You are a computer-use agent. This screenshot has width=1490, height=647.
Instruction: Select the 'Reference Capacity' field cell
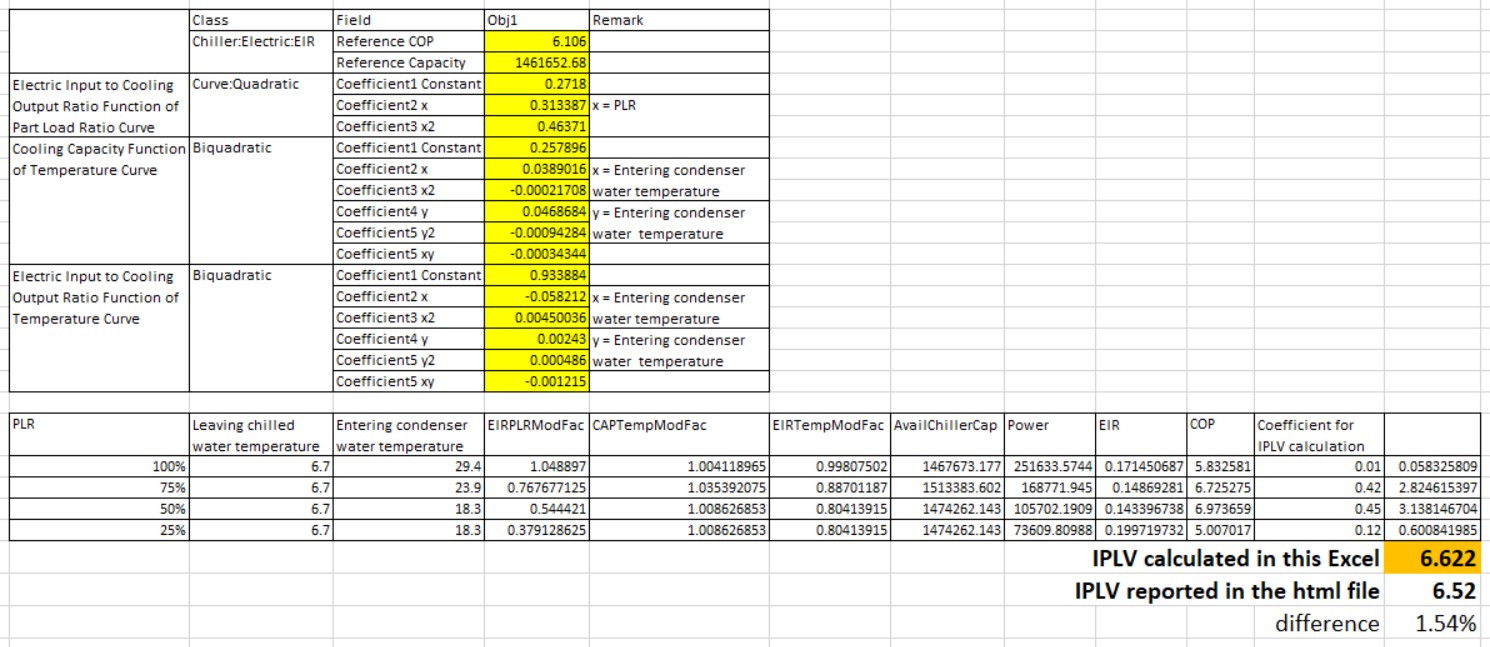(407, 63)
